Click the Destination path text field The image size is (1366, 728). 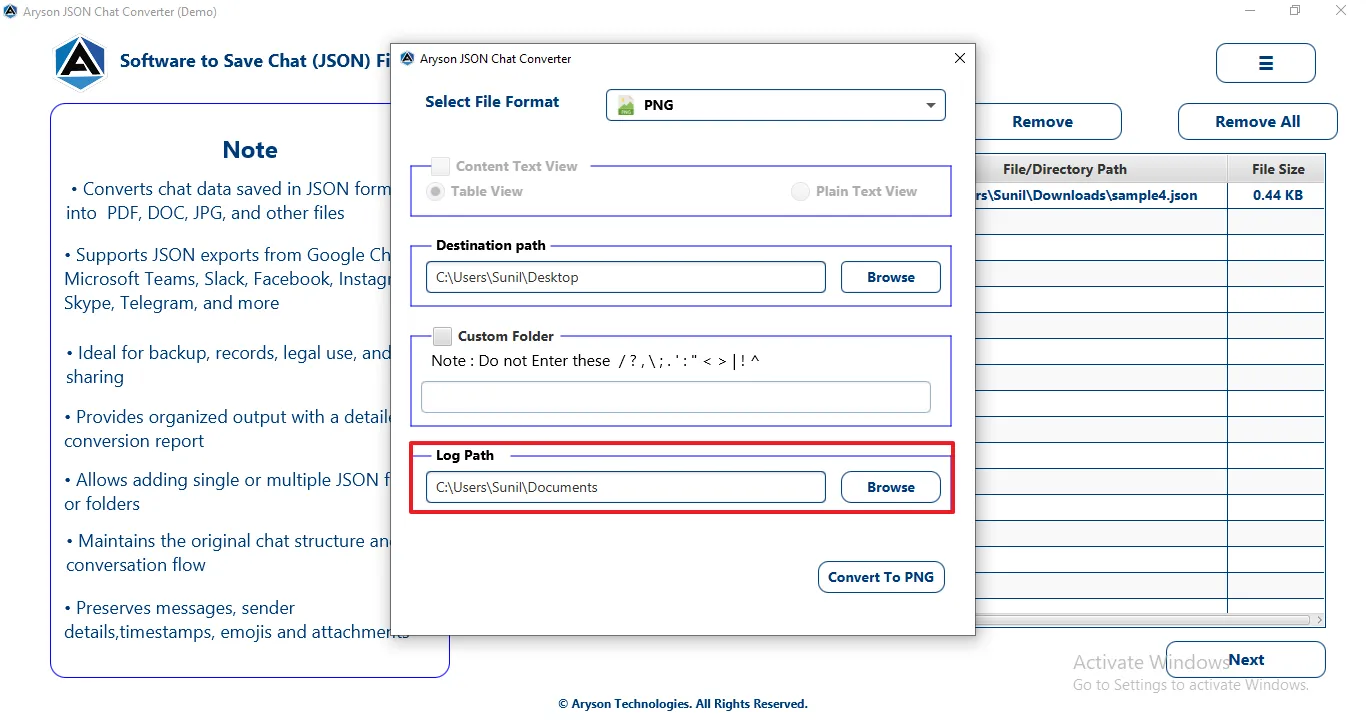(626, 277)
